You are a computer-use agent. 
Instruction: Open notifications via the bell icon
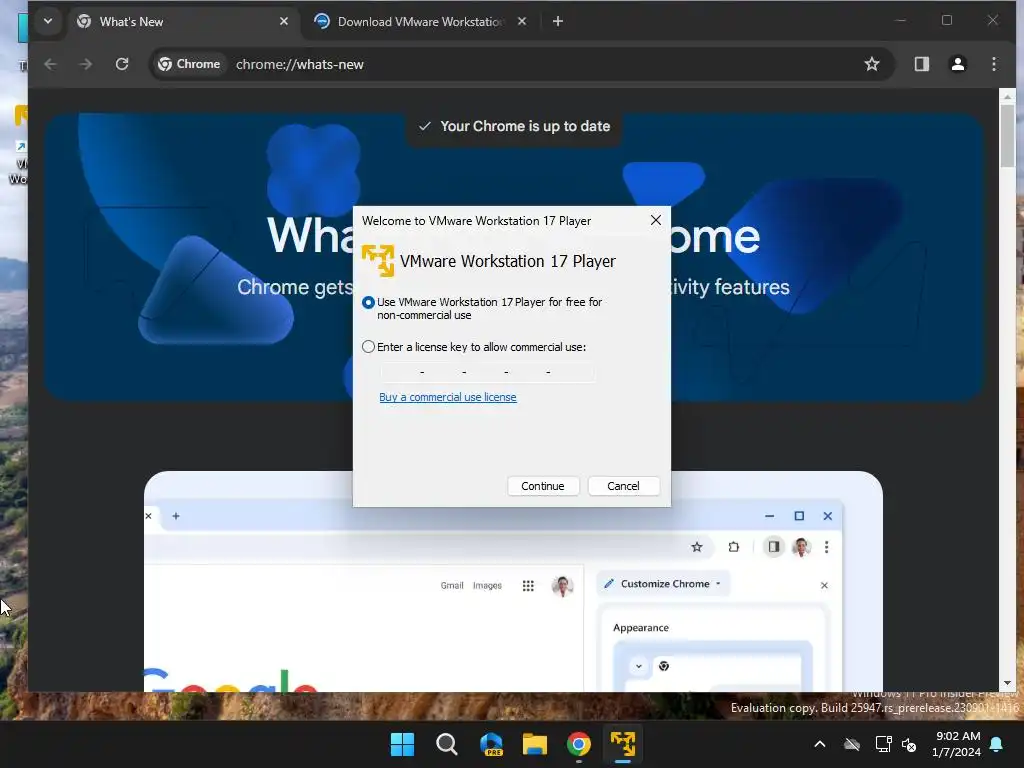point(997,744)
